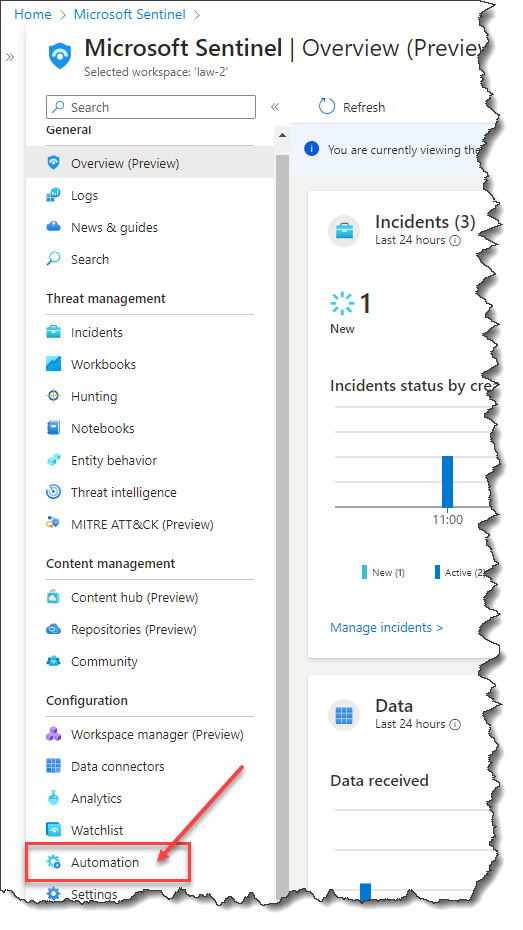Click the Content hub bag icon
Screen dimensions: 523x930
(53, 597)
